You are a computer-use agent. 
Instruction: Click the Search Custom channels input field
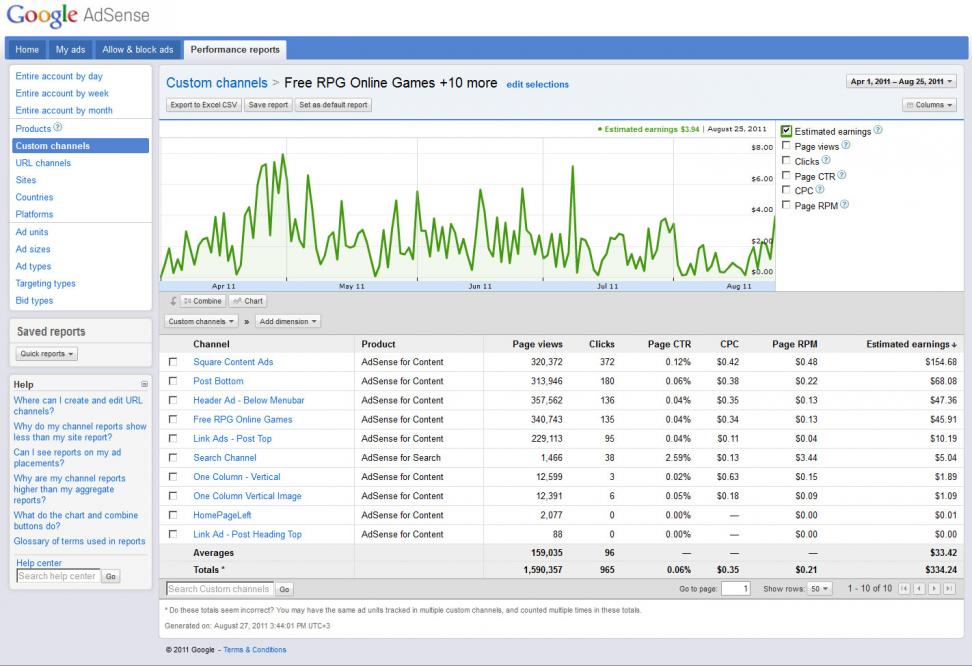220,589
